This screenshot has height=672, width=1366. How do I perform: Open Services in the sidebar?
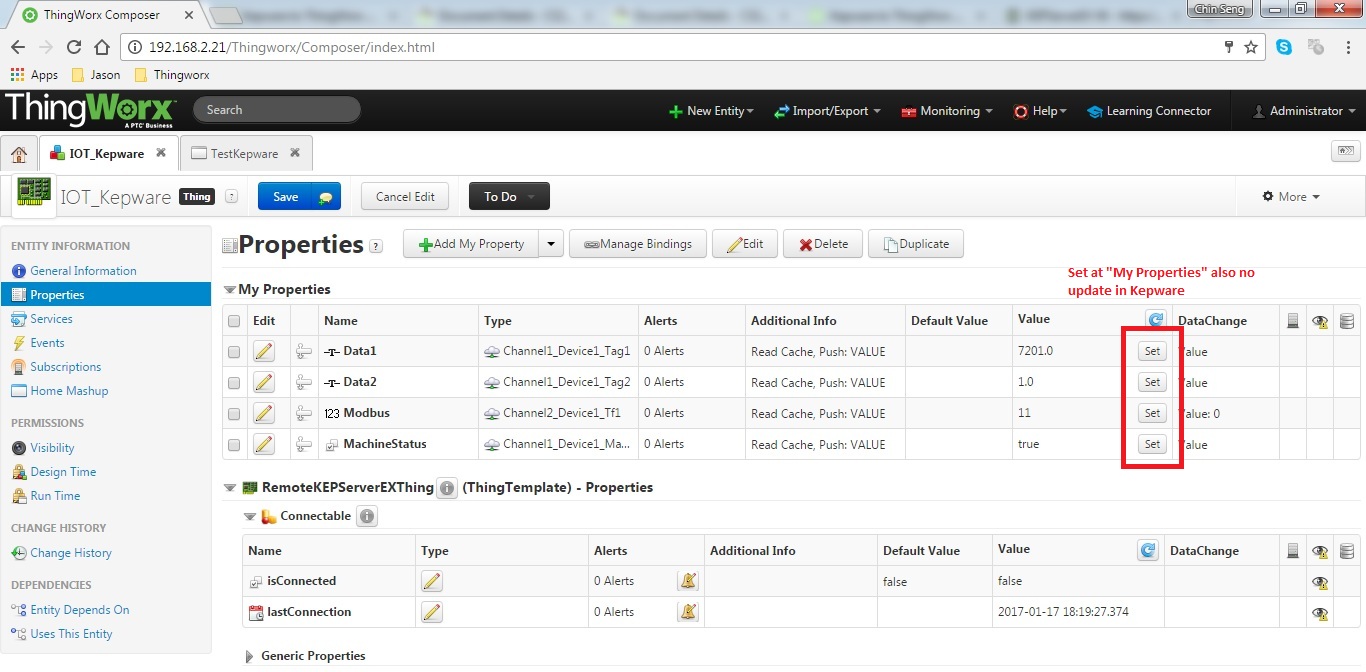[x=51, y=319]
